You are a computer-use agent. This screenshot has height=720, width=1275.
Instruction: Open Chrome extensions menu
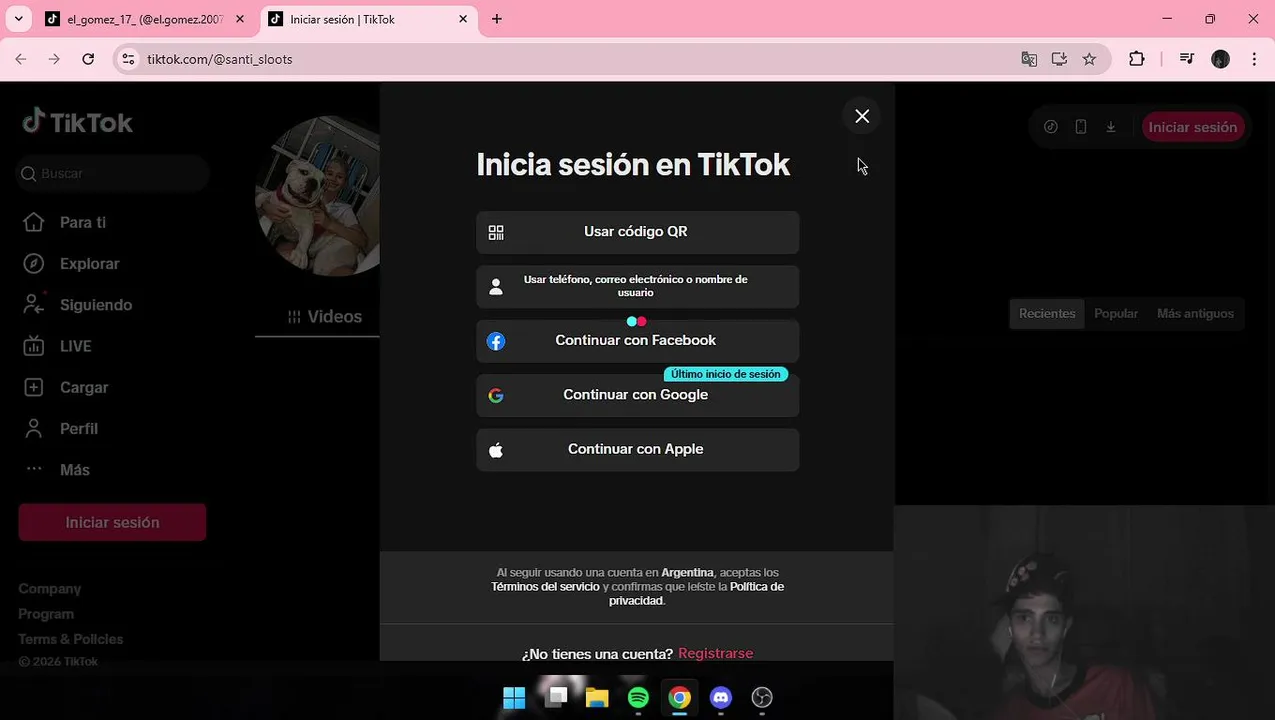tap(1137, 59)
